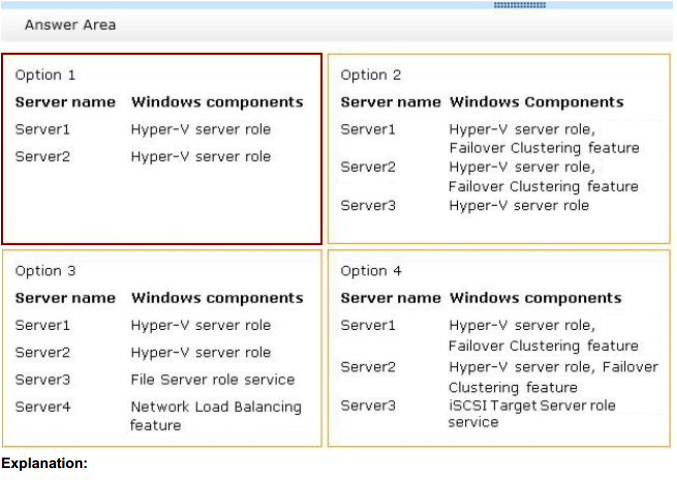Select the Option 1 answer box

(162, 149)
